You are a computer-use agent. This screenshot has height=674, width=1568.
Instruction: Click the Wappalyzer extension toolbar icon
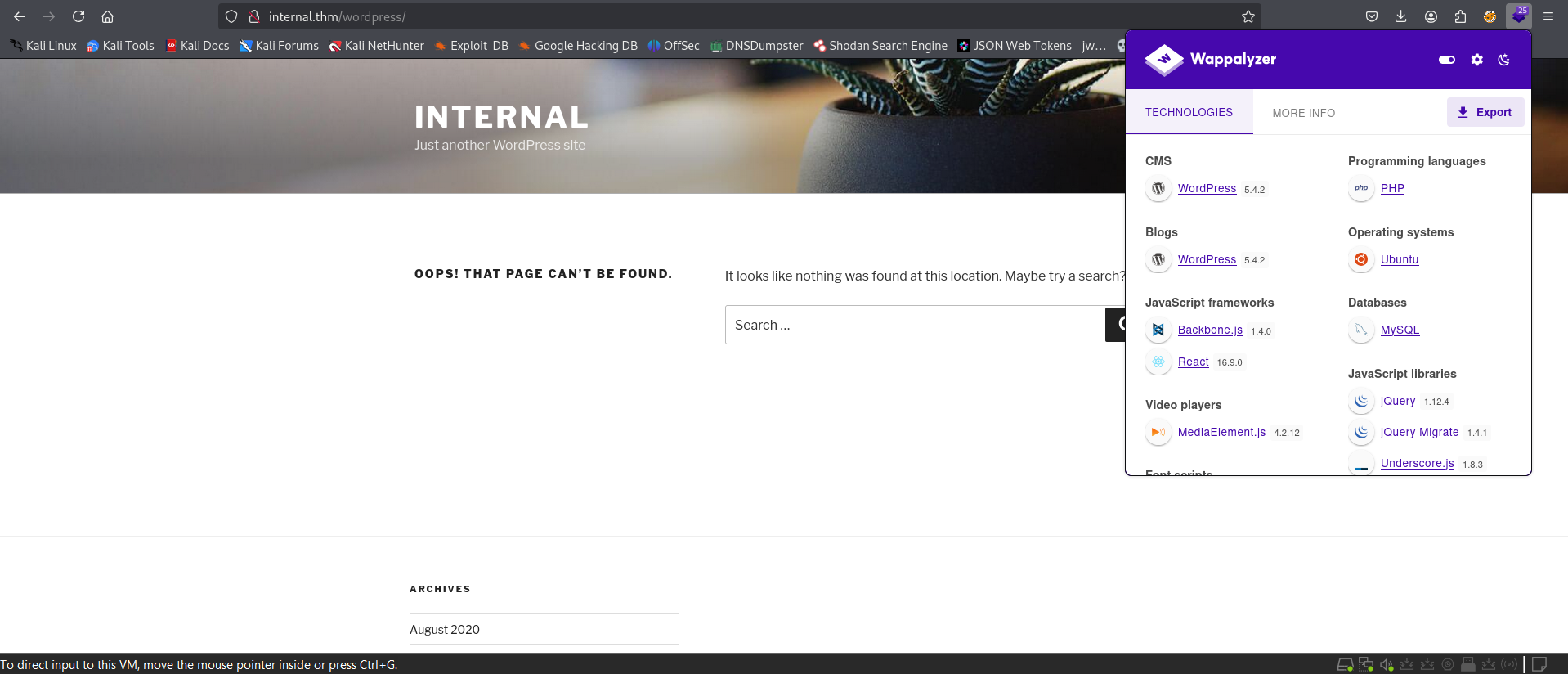[1519, 16]
